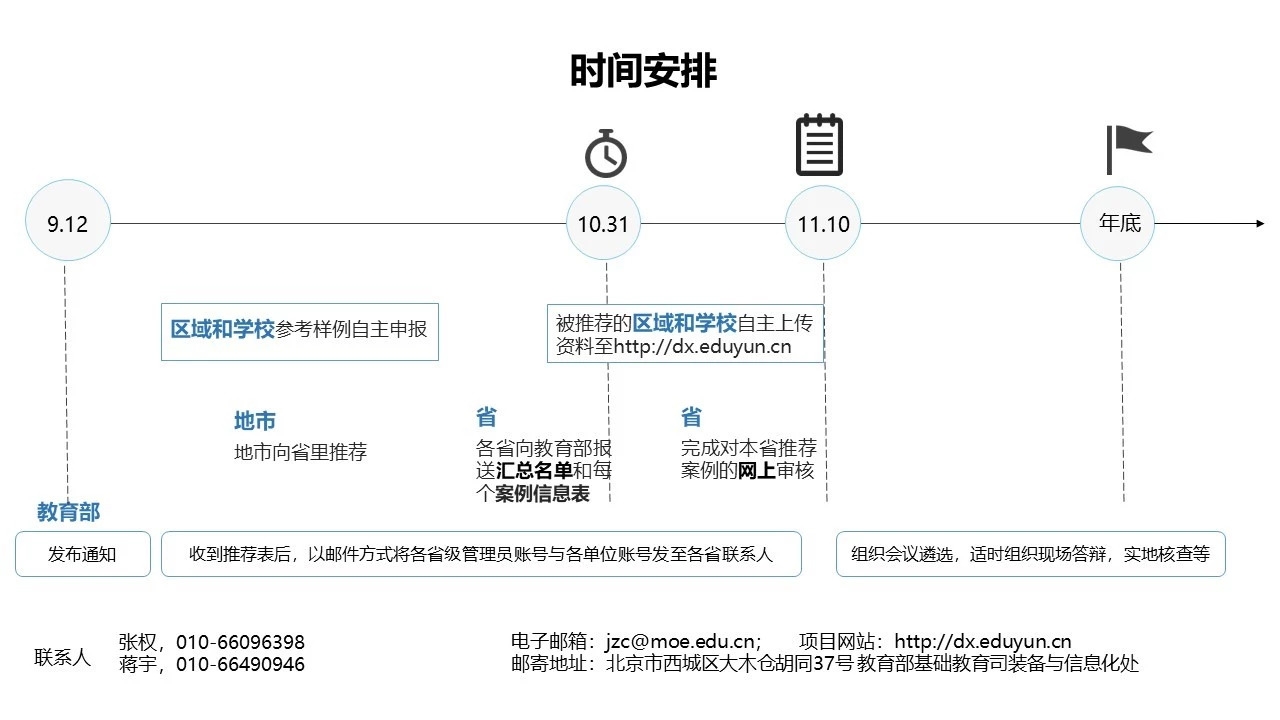Click the jzc@moe.edu.cn email address
1280x720 pixels.
(x=692, y=642)
